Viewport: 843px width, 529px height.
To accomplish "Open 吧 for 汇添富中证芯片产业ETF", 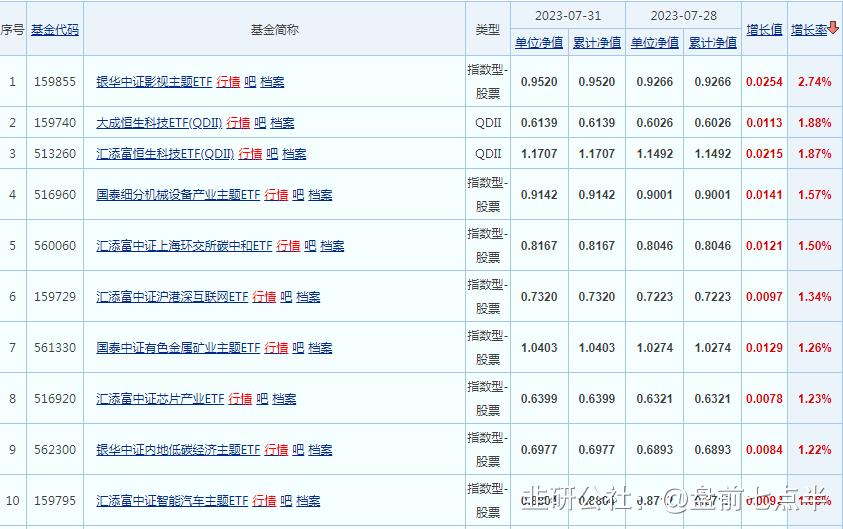I will click(x=262, y=399).
